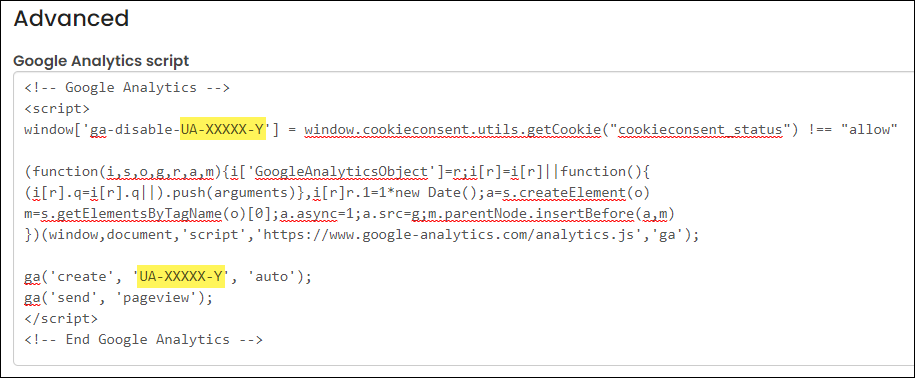
Task: Click the m.parentNode.insertBefore(a,m) segment
Action: pos(551,214)
